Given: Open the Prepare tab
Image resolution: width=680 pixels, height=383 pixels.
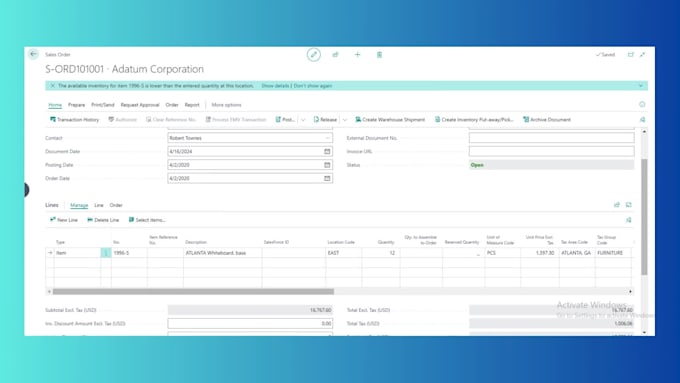Looking at the screenshot, I should [76, 105].
